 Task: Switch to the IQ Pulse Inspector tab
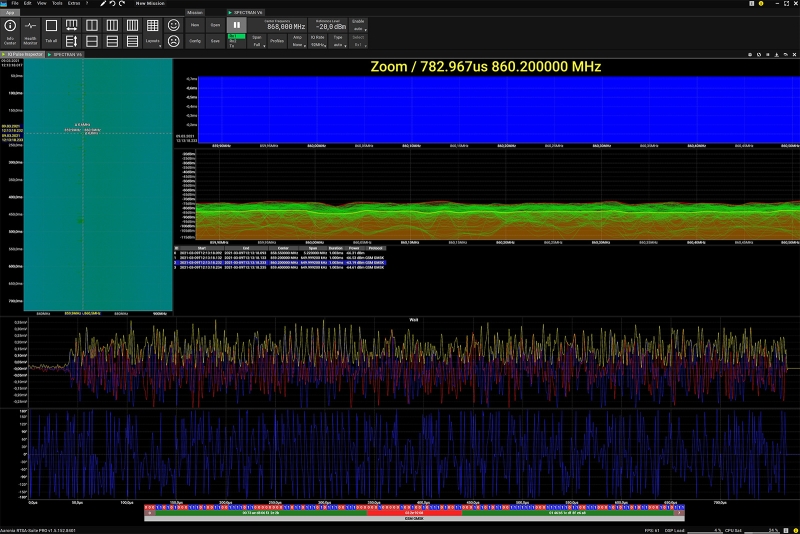click(x=23, y=55)
